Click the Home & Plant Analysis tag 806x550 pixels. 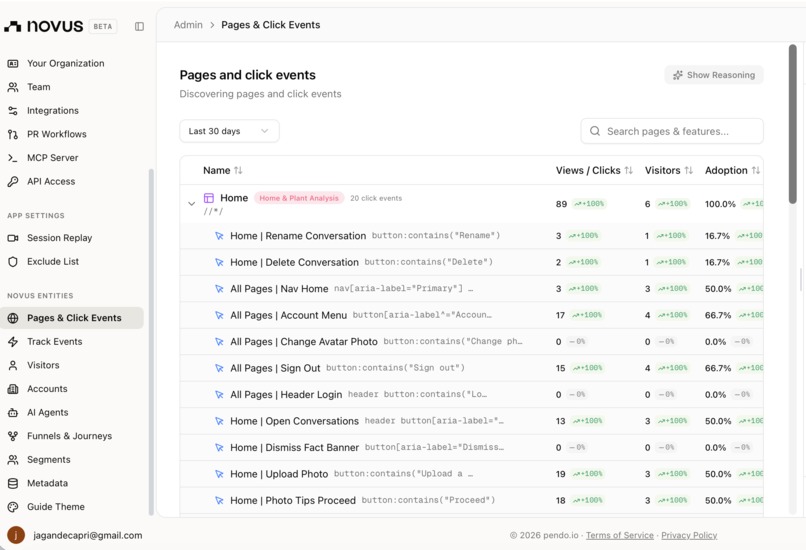point(299,198)
